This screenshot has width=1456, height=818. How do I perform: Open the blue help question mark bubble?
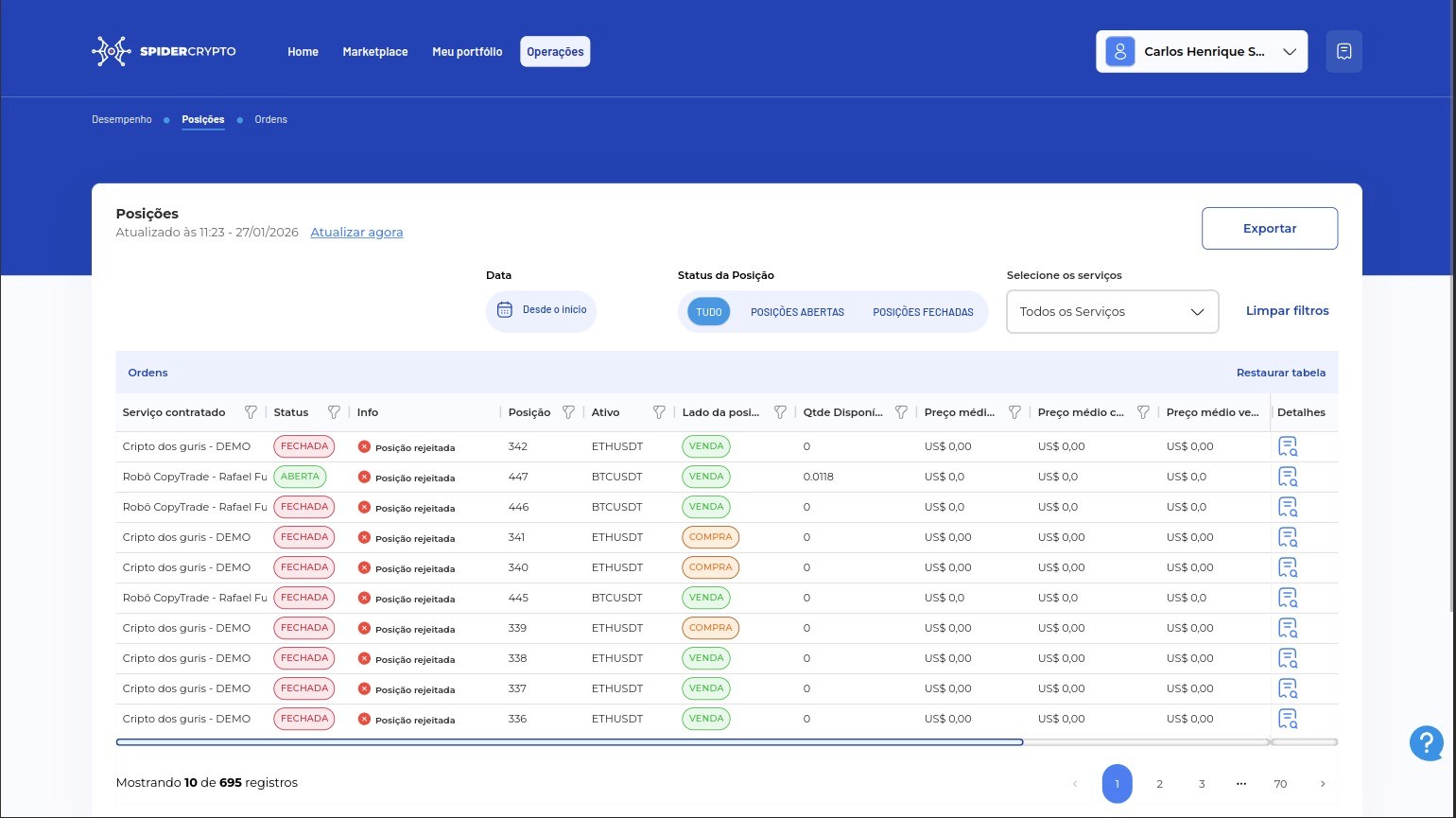(x=1427, y=743)
